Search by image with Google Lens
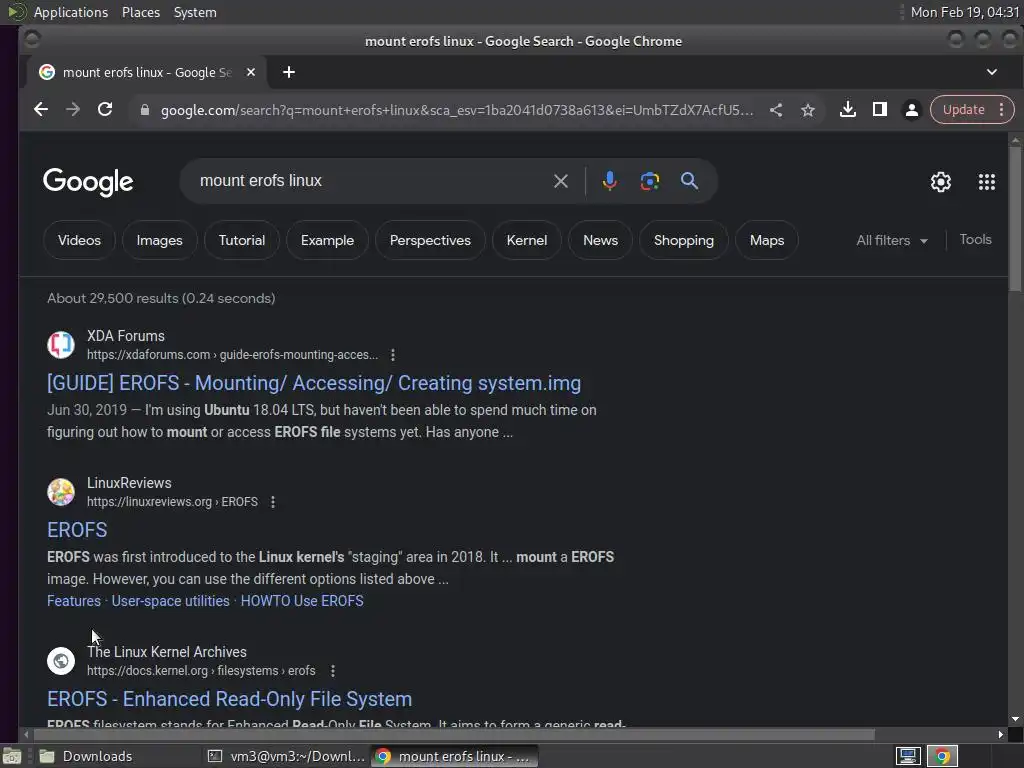 (650, 181)
